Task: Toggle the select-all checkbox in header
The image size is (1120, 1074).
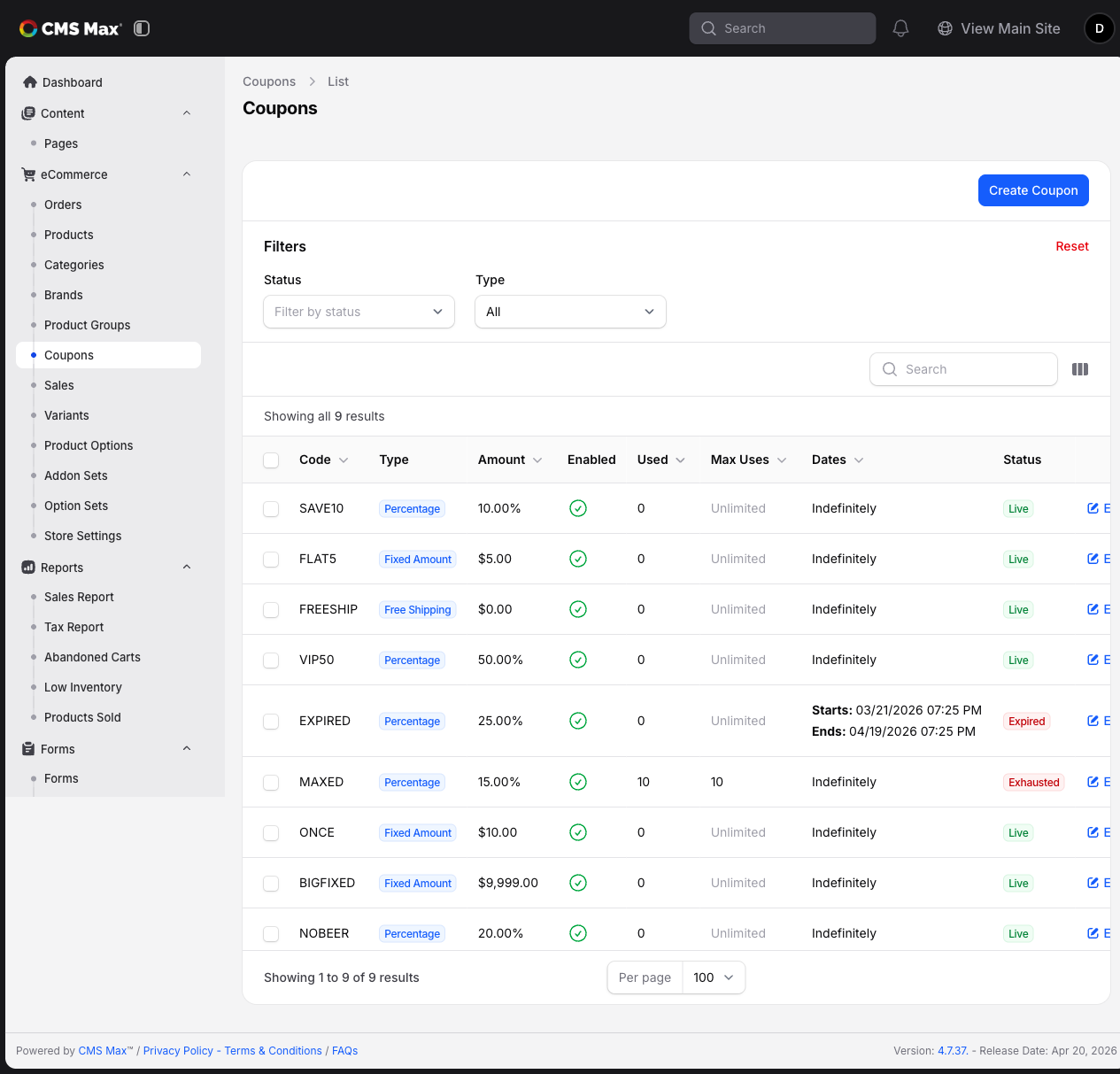Action: 271,460
